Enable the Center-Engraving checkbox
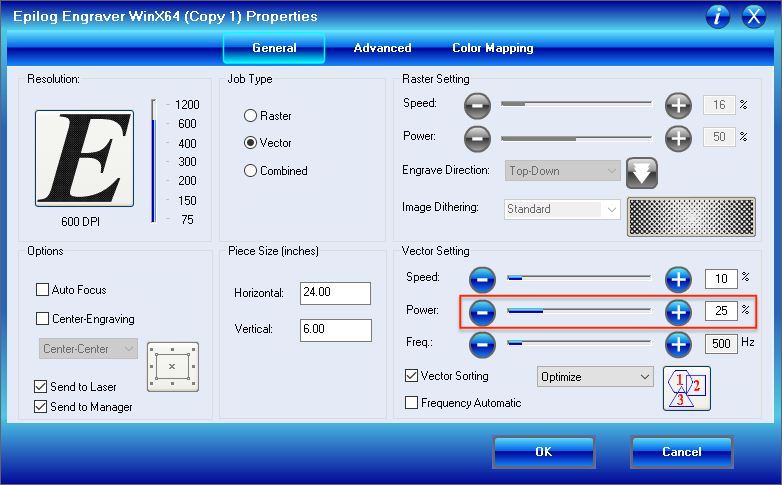Viewport: 782px width, 485px height. click(42, 318)
